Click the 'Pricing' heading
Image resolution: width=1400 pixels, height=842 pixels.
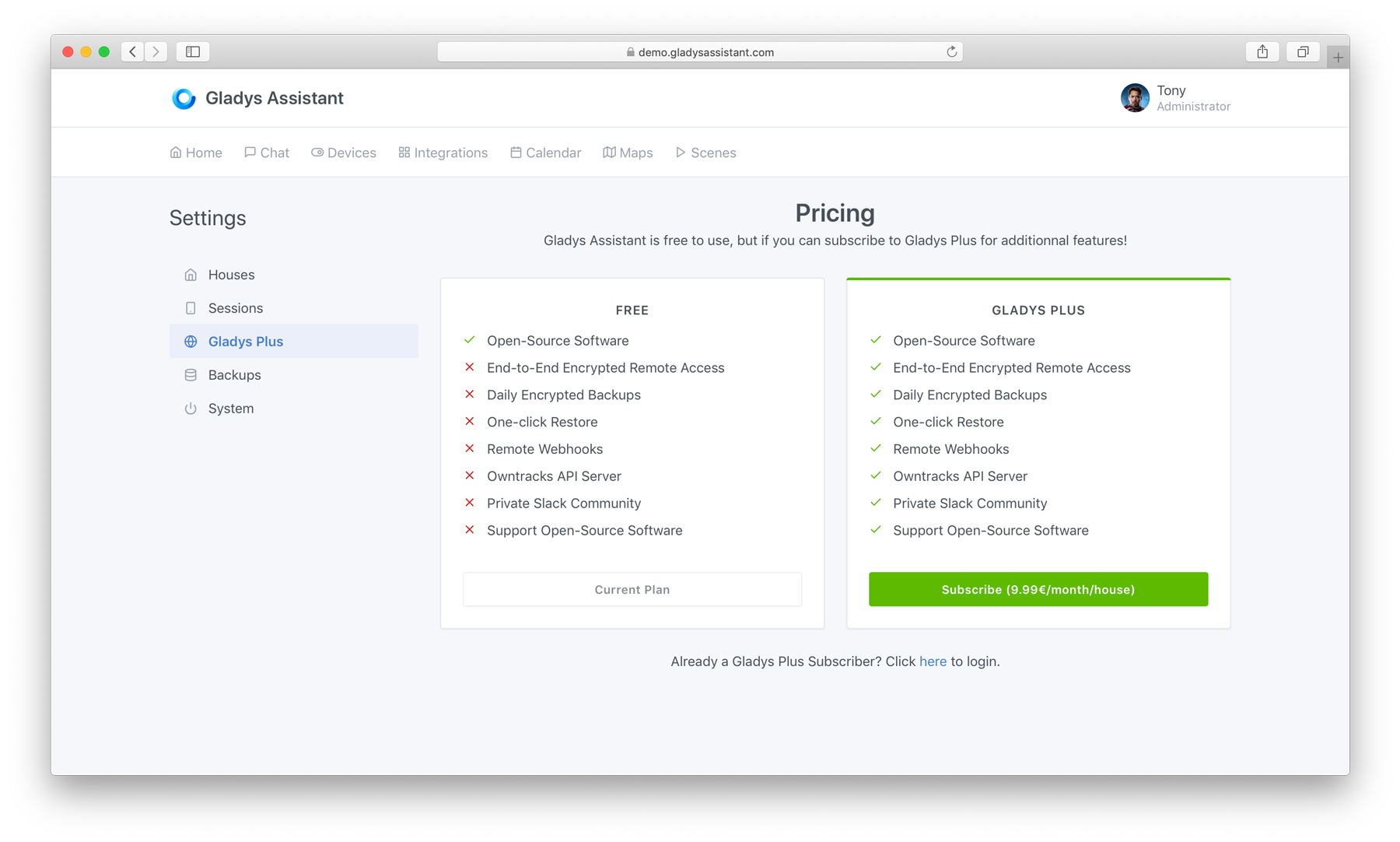tap(835, 213)
